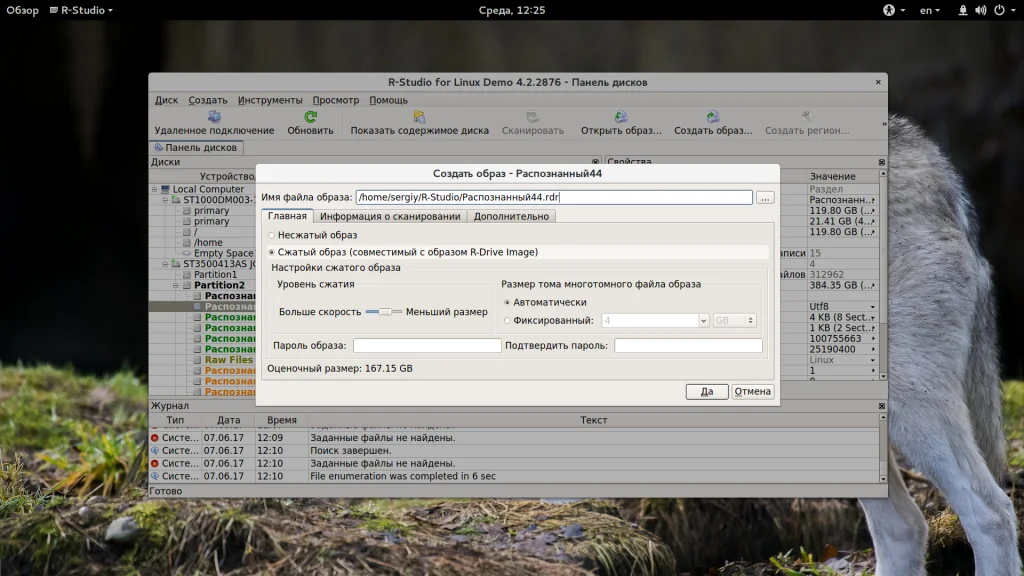
Task: Click the Отмена button
Action: pos(752,392)
